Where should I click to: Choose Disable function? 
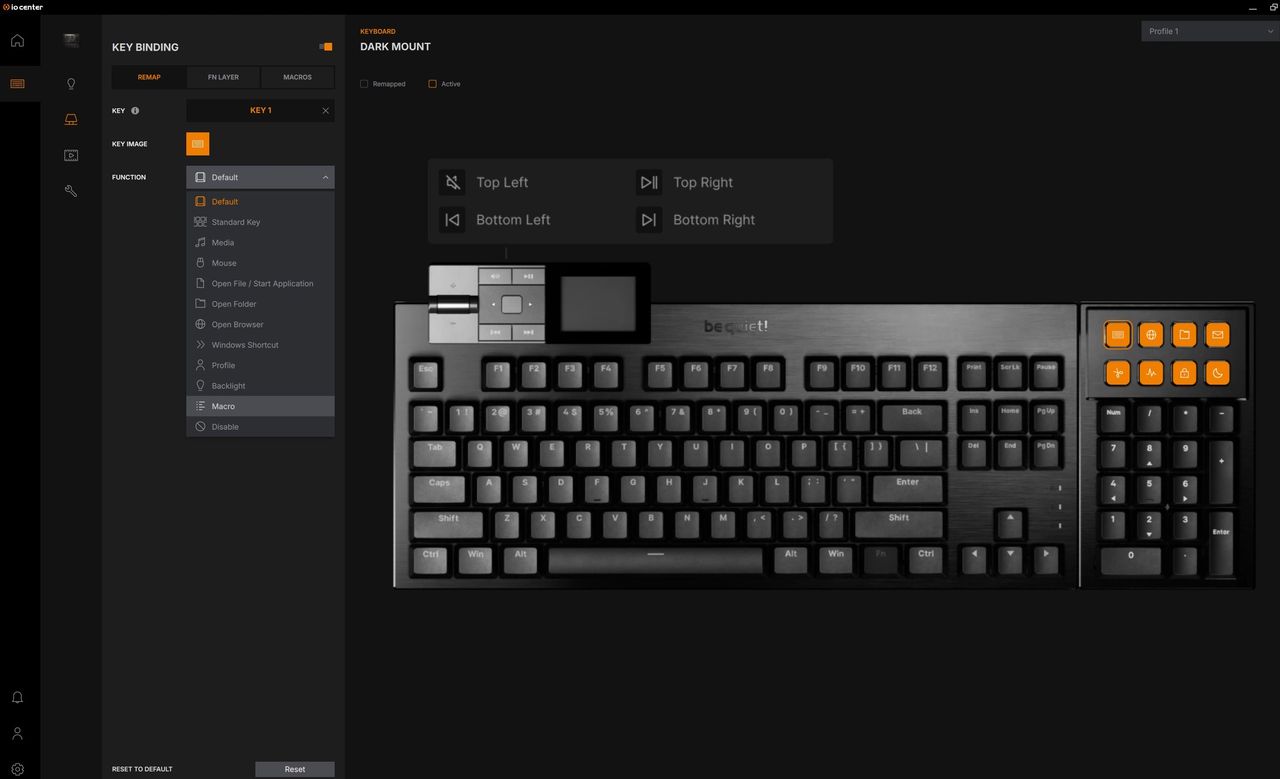[x=260, y=427]
